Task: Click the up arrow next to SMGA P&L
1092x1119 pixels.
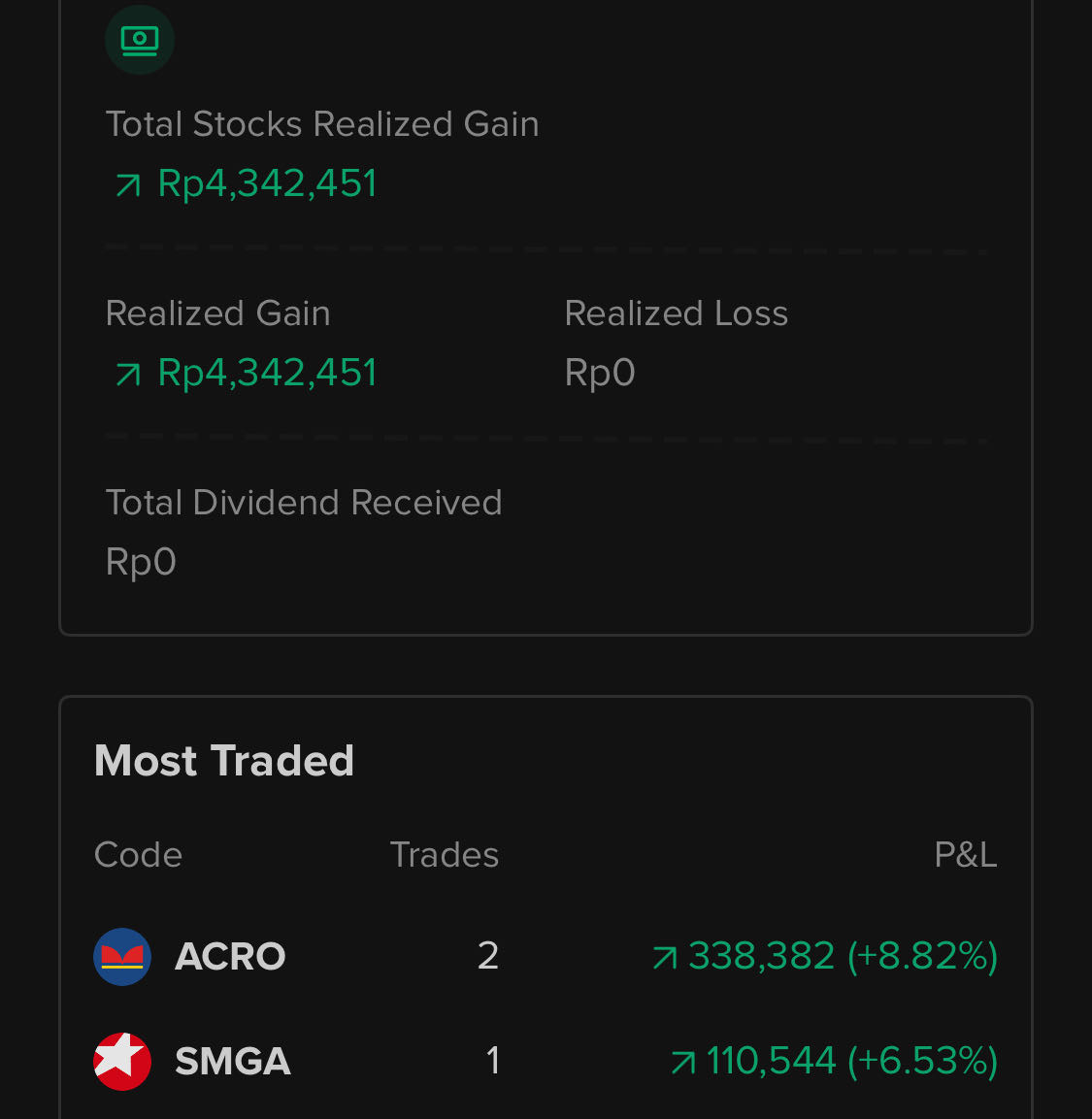Action: (x=683, y=1063)
